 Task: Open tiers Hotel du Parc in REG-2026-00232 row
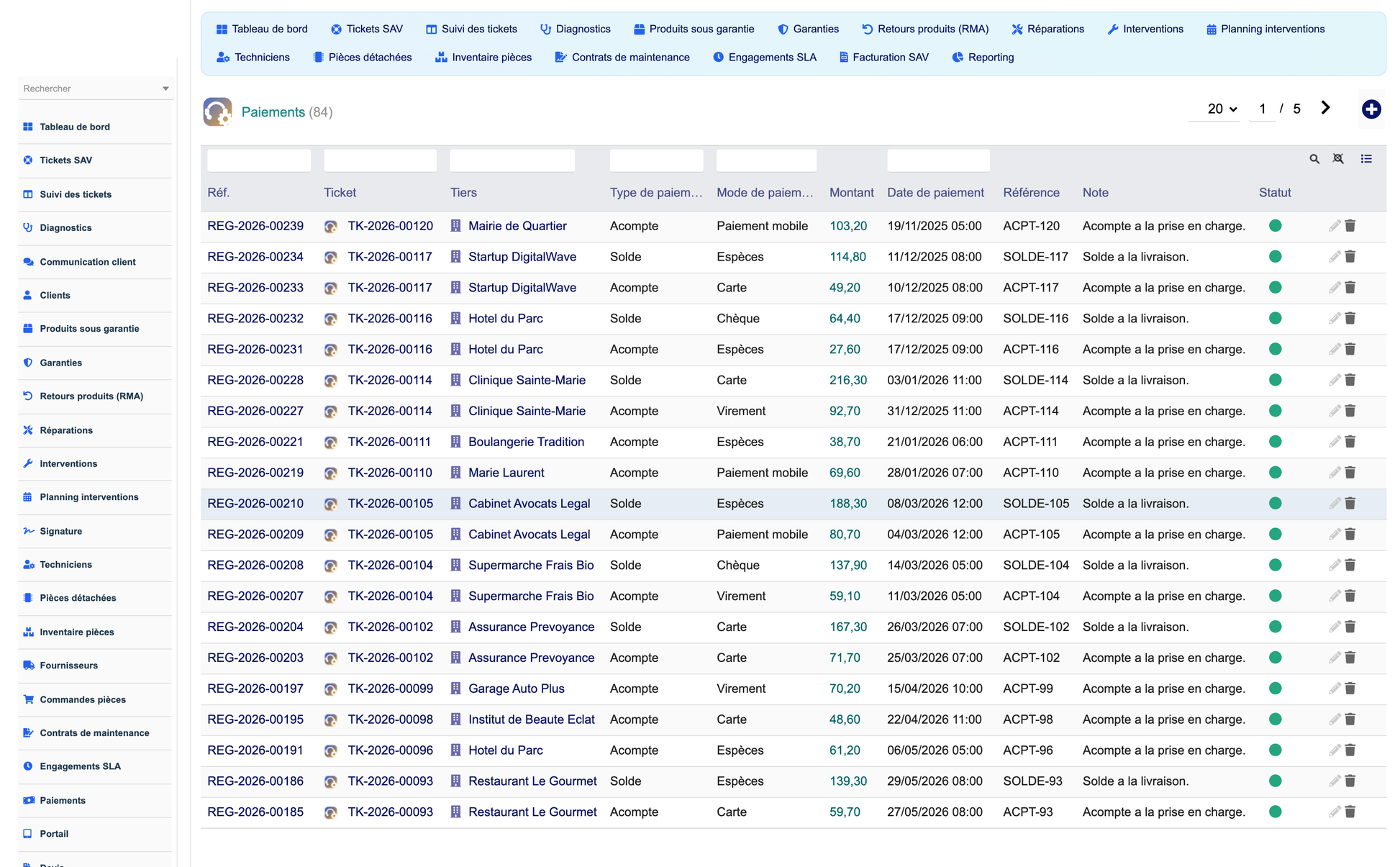[505, 318]
